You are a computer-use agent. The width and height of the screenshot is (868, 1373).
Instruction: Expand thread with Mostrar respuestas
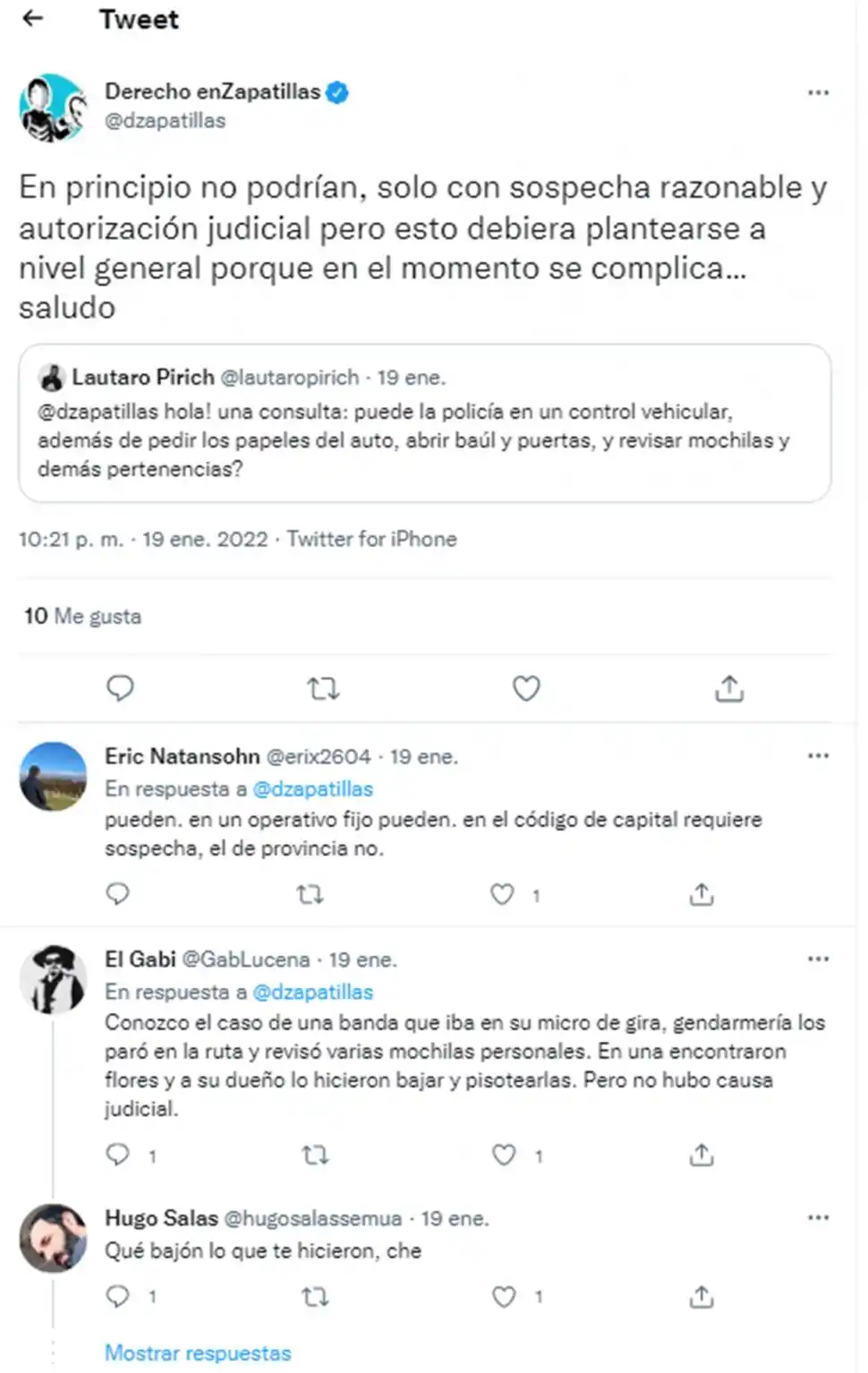coord(198,1352)
